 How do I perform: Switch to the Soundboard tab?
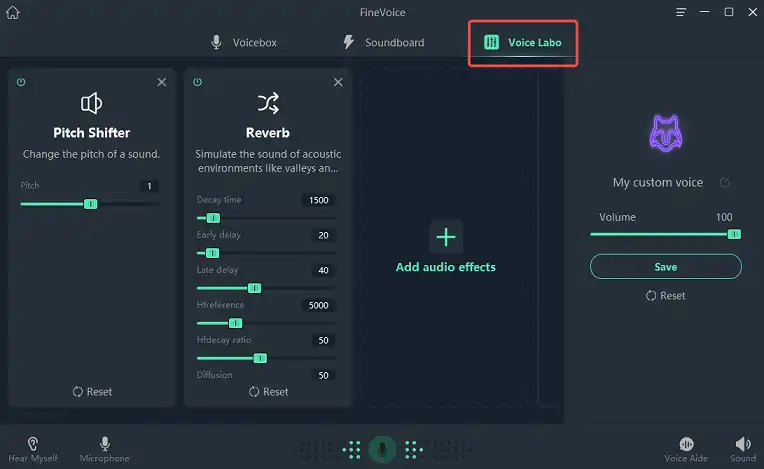pyautogui.click(x=383, y=42)
